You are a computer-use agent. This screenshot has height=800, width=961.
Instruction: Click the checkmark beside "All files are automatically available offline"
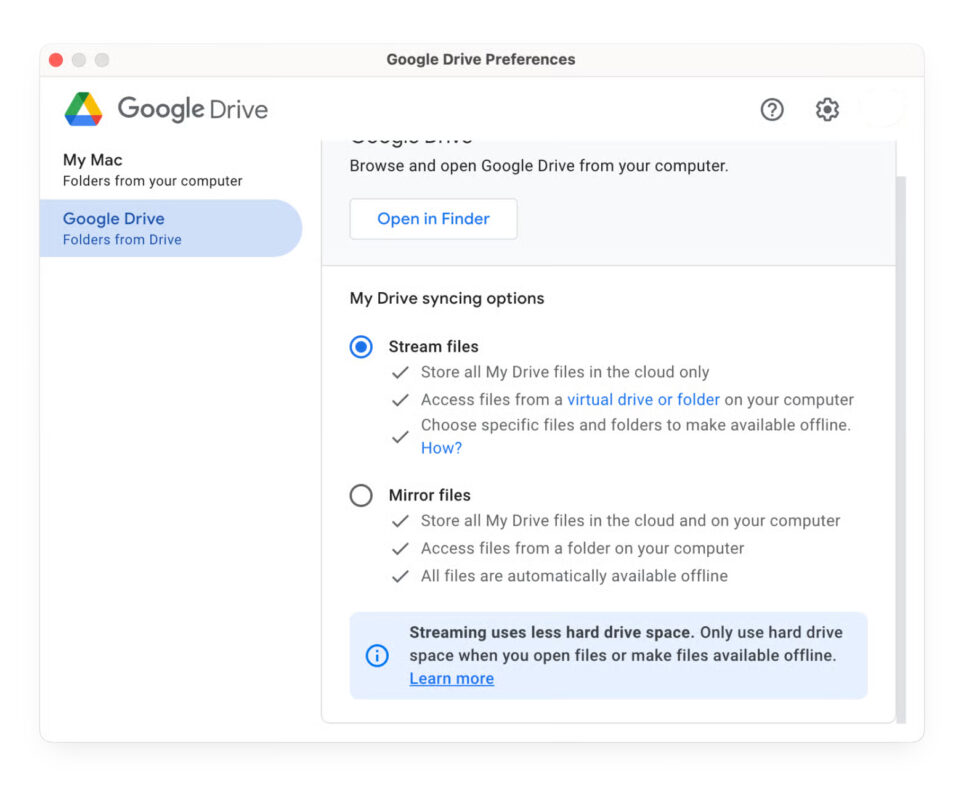coord(400,575)
